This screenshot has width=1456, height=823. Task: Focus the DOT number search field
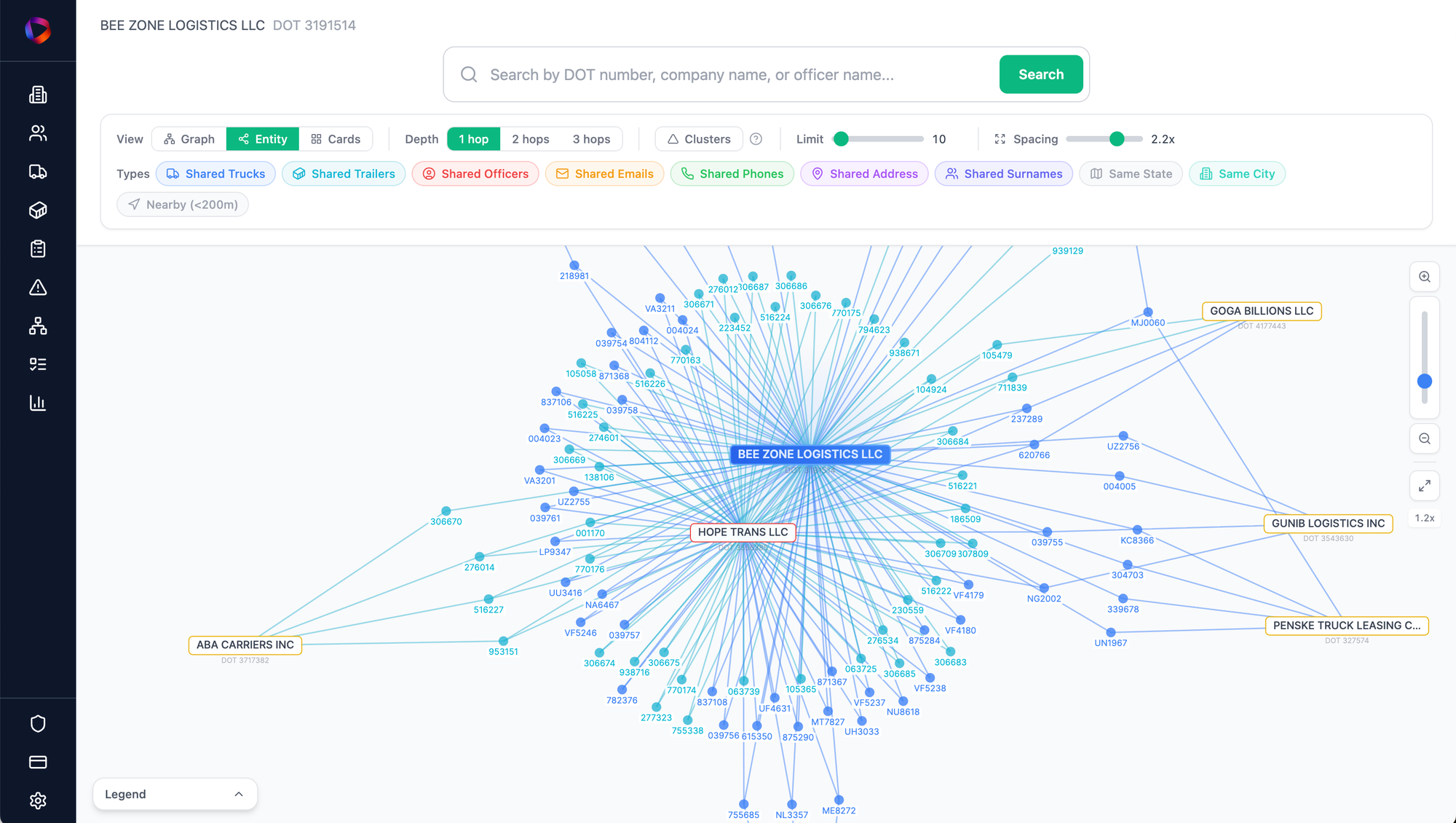point(735,75)
